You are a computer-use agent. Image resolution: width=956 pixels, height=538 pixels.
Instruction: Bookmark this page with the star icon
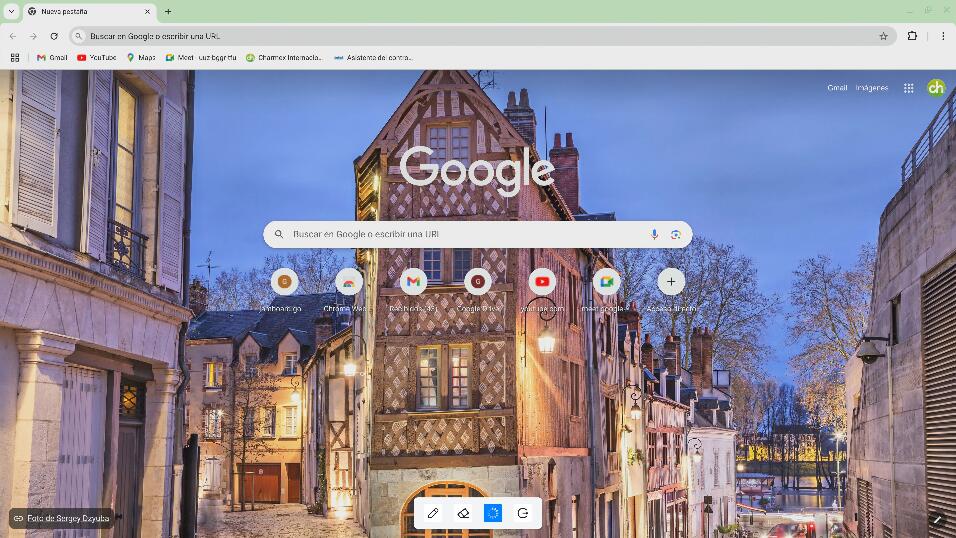pos(883,36)
